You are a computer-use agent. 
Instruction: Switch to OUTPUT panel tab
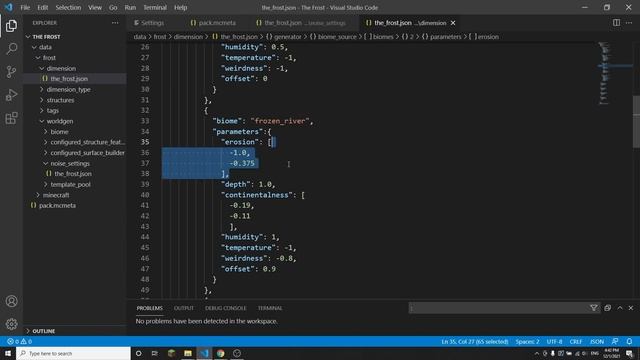point(184,308)
